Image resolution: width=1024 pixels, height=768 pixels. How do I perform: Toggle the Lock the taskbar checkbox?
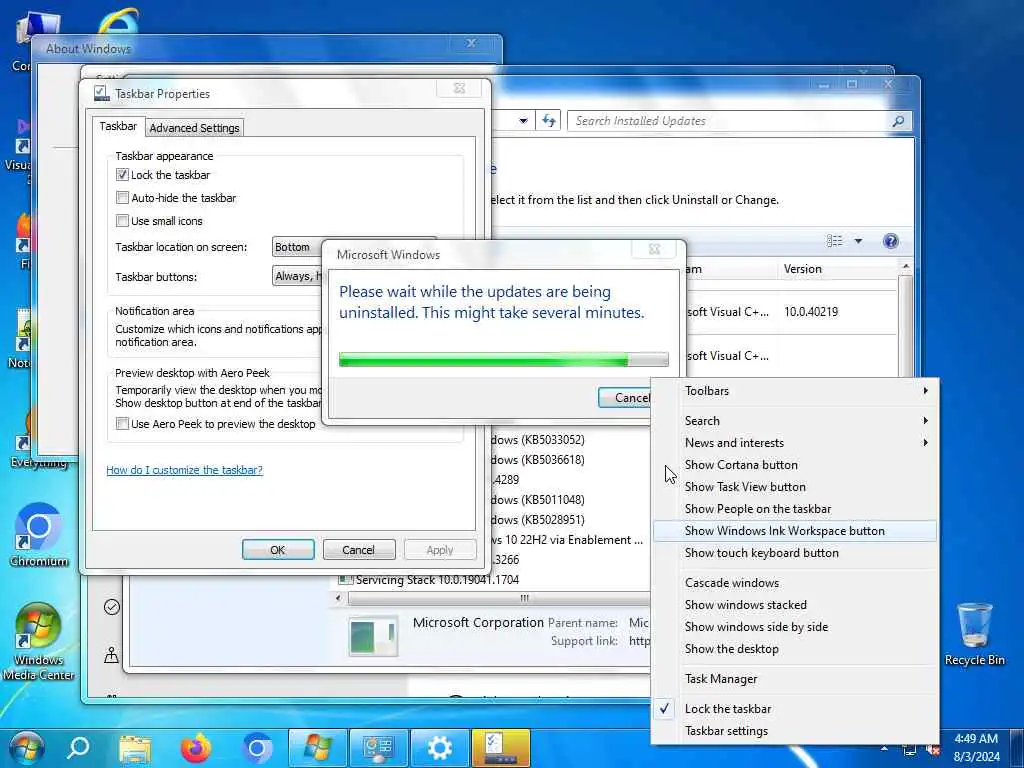pos(122,174)
